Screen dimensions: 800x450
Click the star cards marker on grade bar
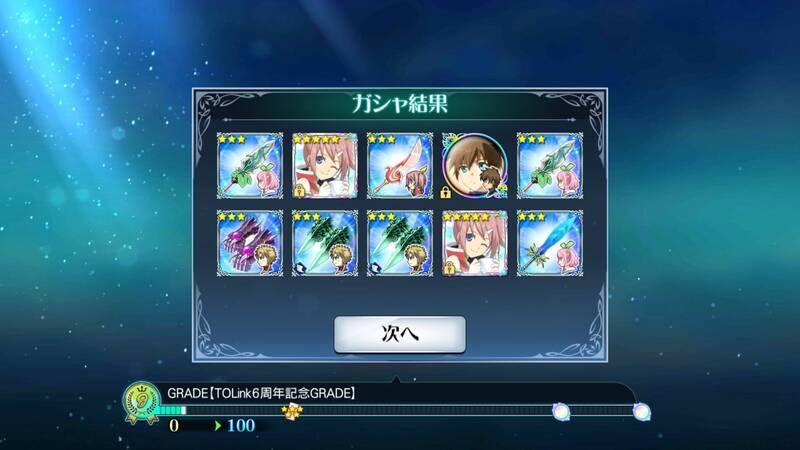click(x=292, y=411)
